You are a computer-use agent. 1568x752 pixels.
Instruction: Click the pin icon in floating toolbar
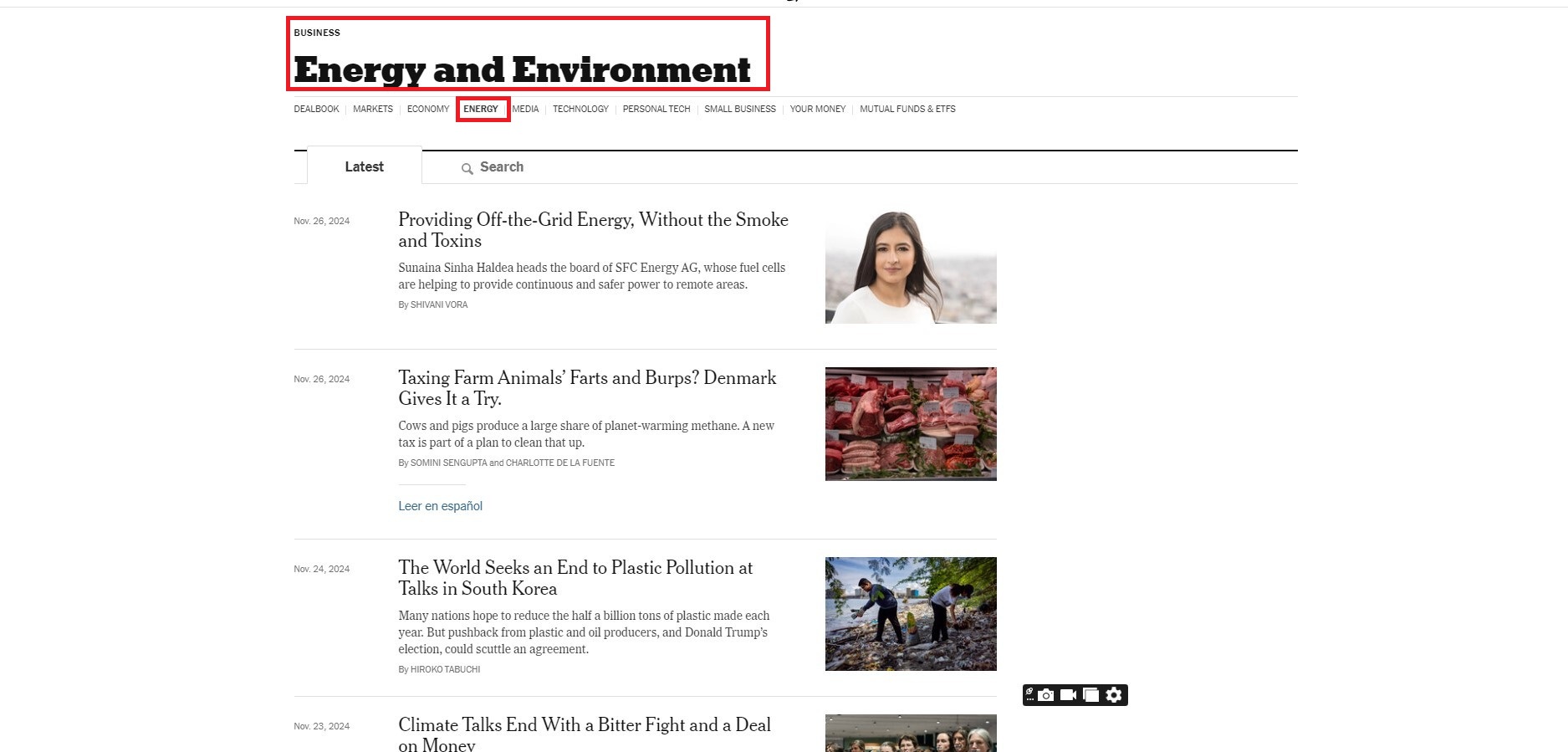click(1030, 694)
